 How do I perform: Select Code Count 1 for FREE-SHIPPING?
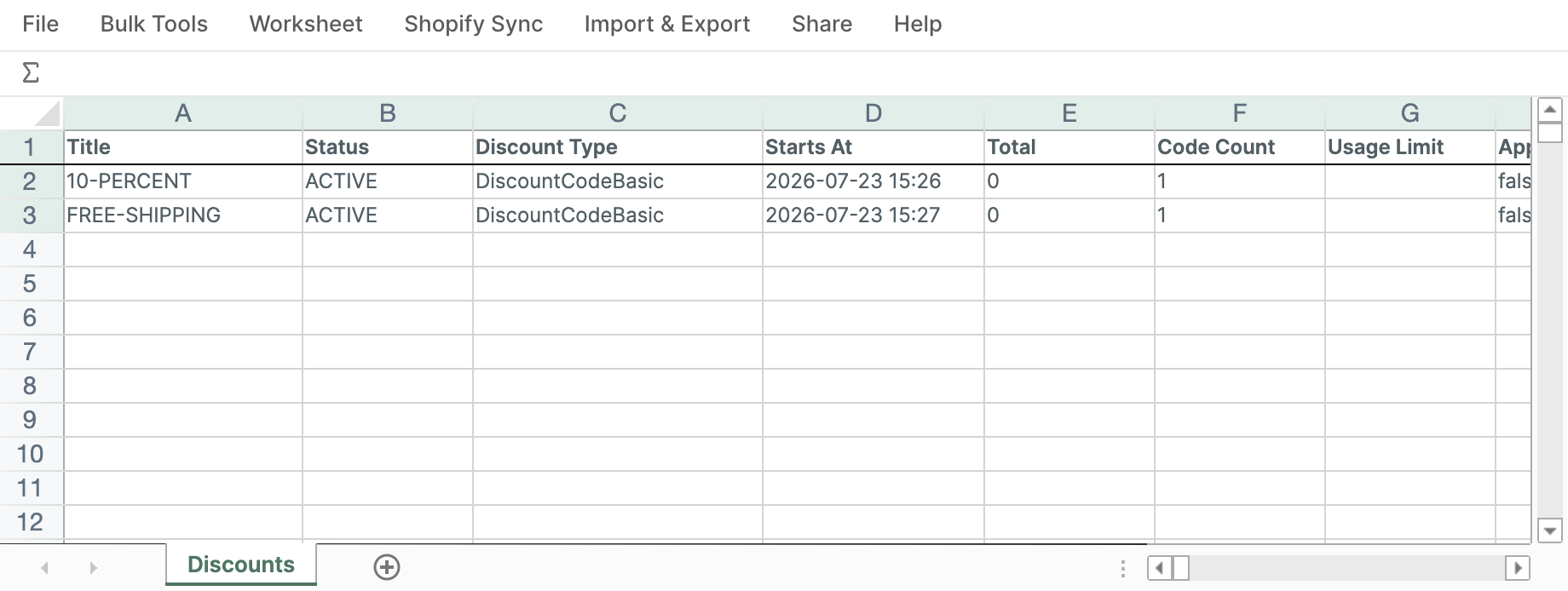1240,215
